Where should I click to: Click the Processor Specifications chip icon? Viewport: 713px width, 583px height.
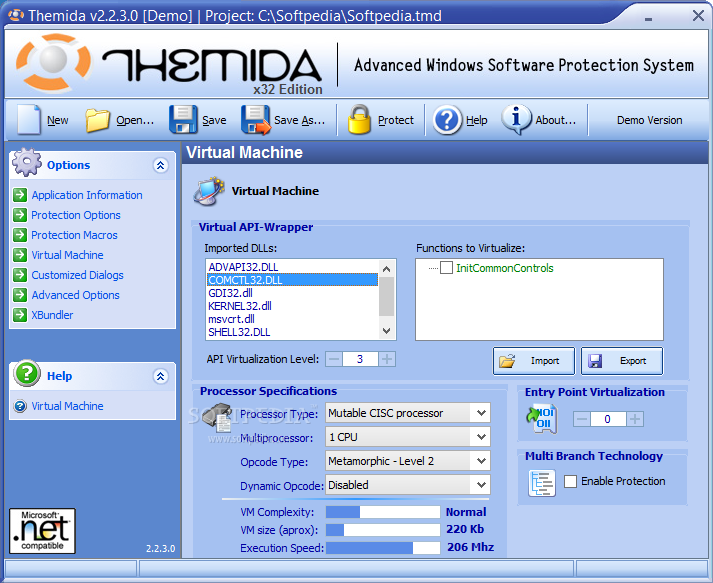click(x=217, y=417)
